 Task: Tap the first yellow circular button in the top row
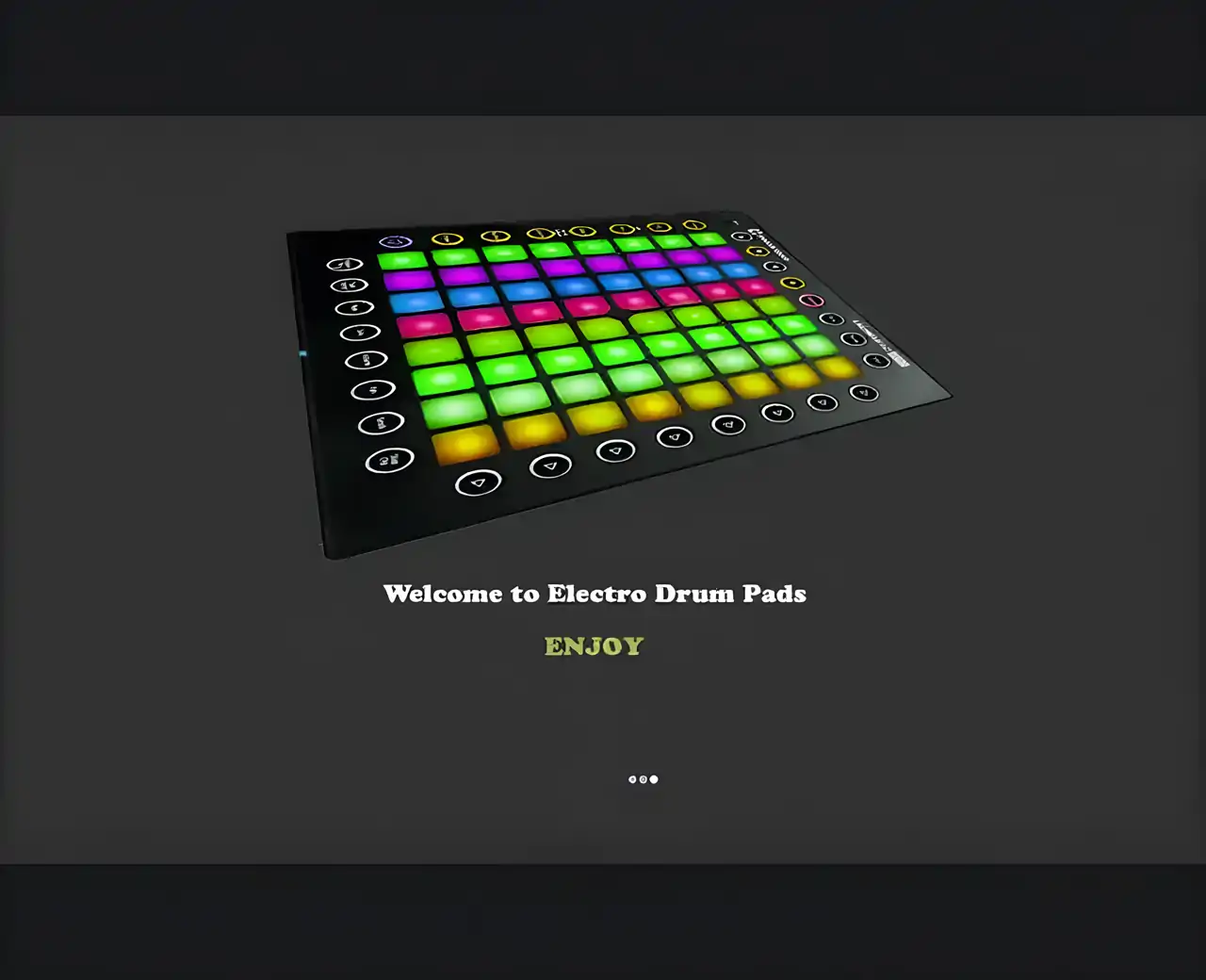coord(448,239)
